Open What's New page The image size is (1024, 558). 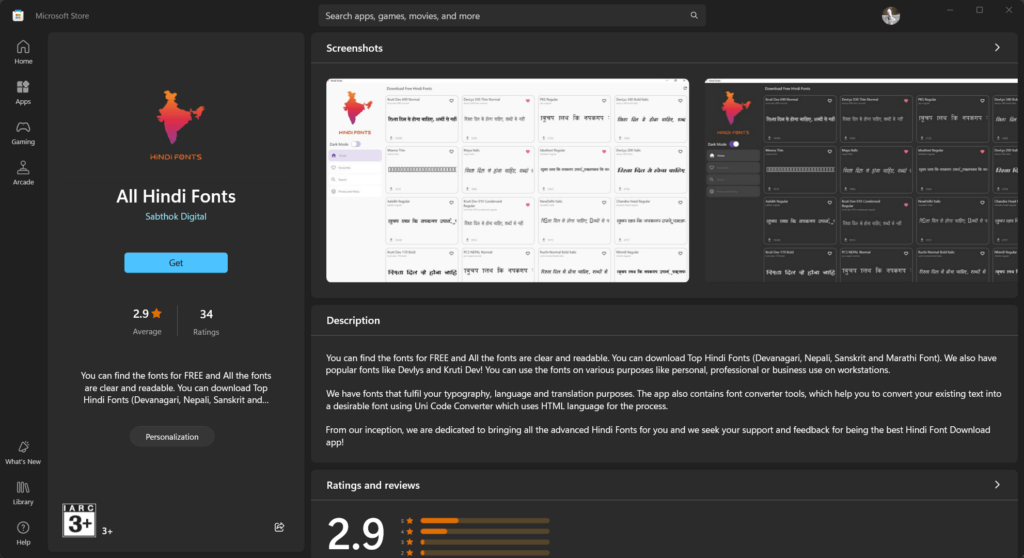tap(23, 453)
